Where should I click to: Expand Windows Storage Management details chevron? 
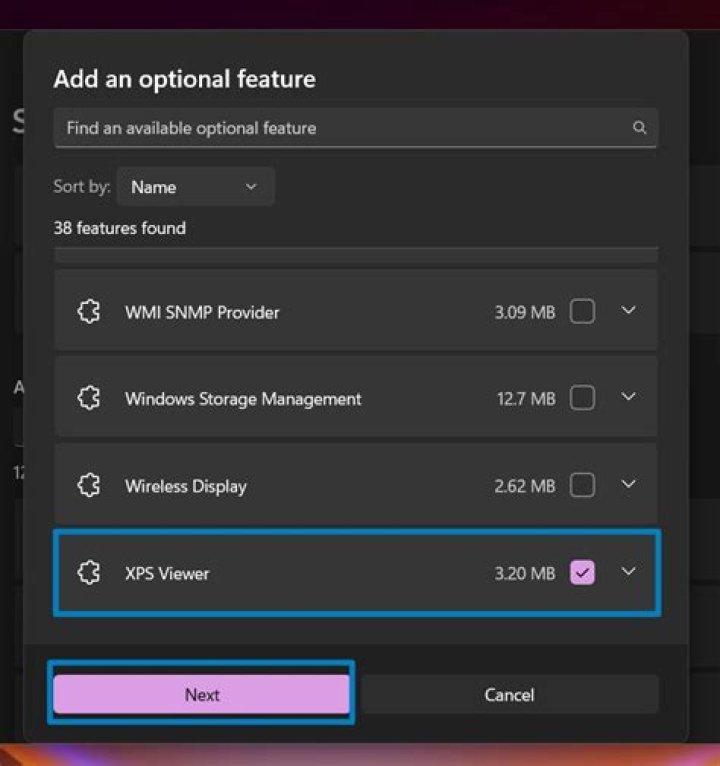pos(628,398)
